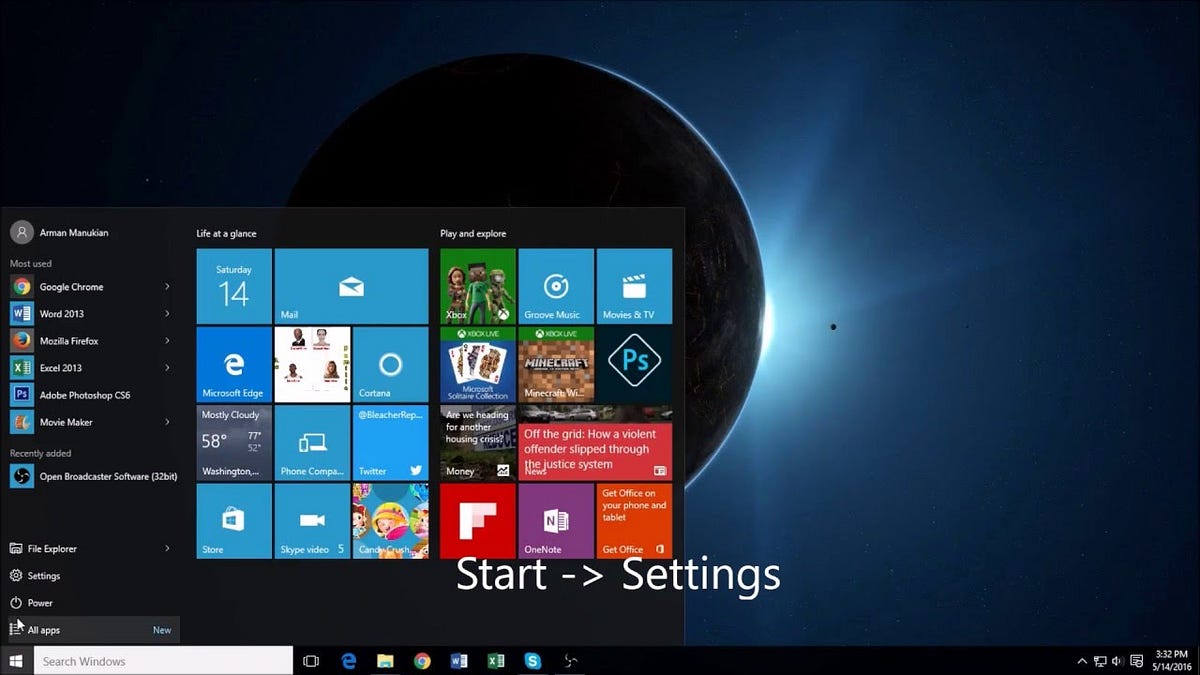Click the Life at a glance group title
The image size is (1200, 675).
pyautogui.click(x=226, y=233)
